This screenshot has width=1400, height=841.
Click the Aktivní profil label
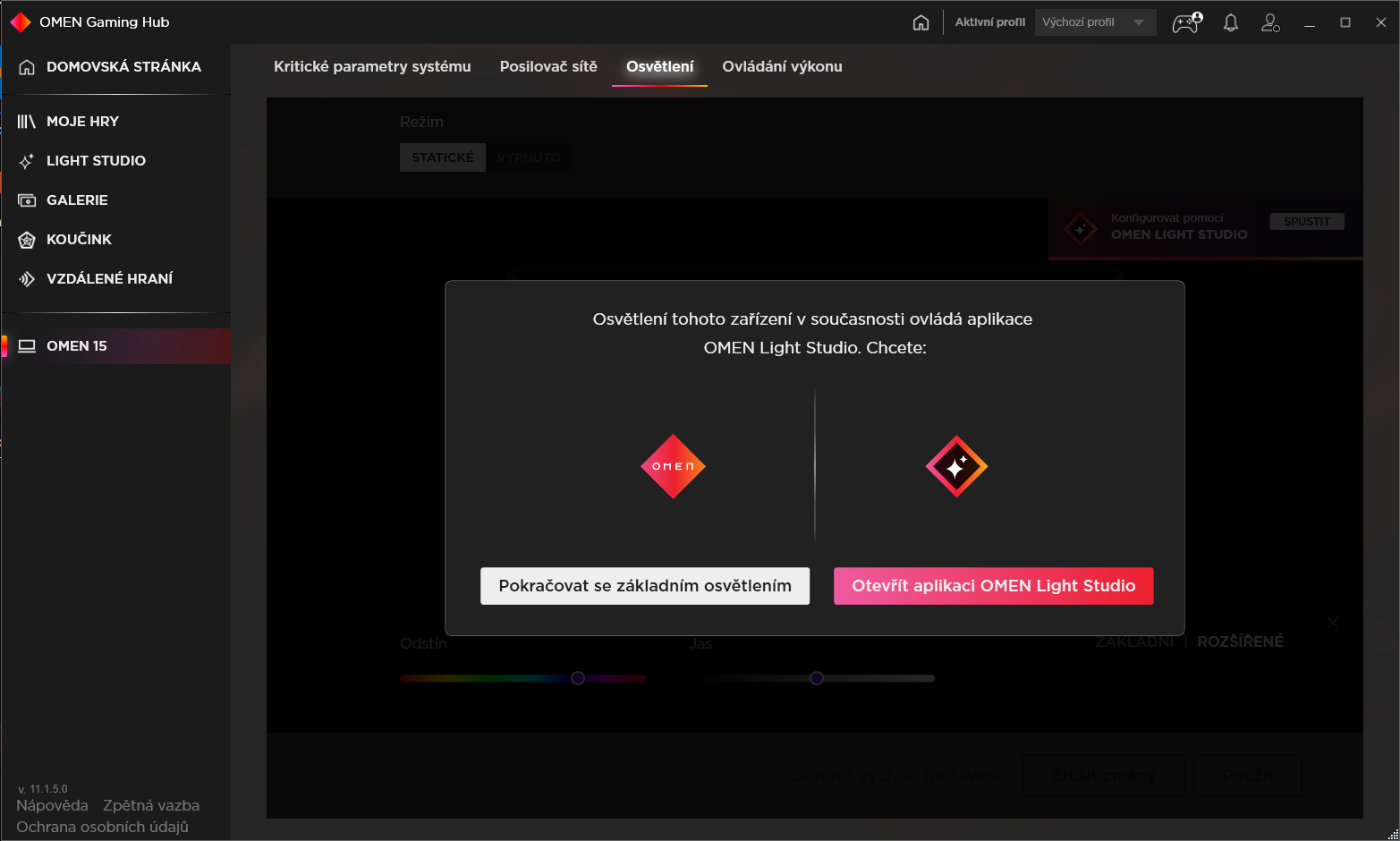coord(990,22)
